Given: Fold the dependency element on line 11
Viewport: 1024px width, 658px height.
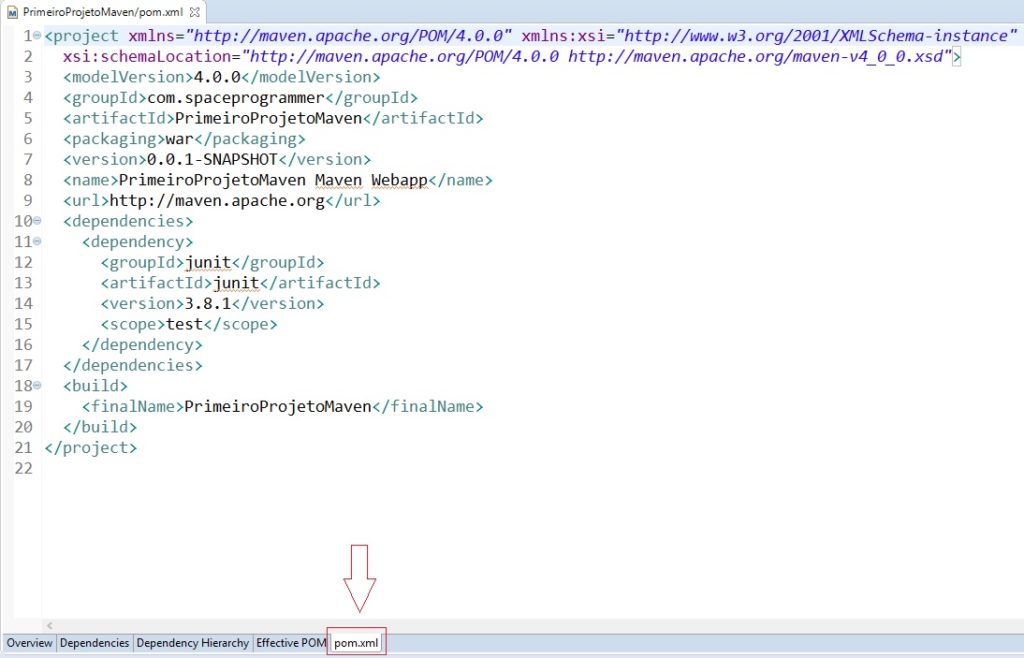Looking at the screenshot, I should (x=37, y=242).
